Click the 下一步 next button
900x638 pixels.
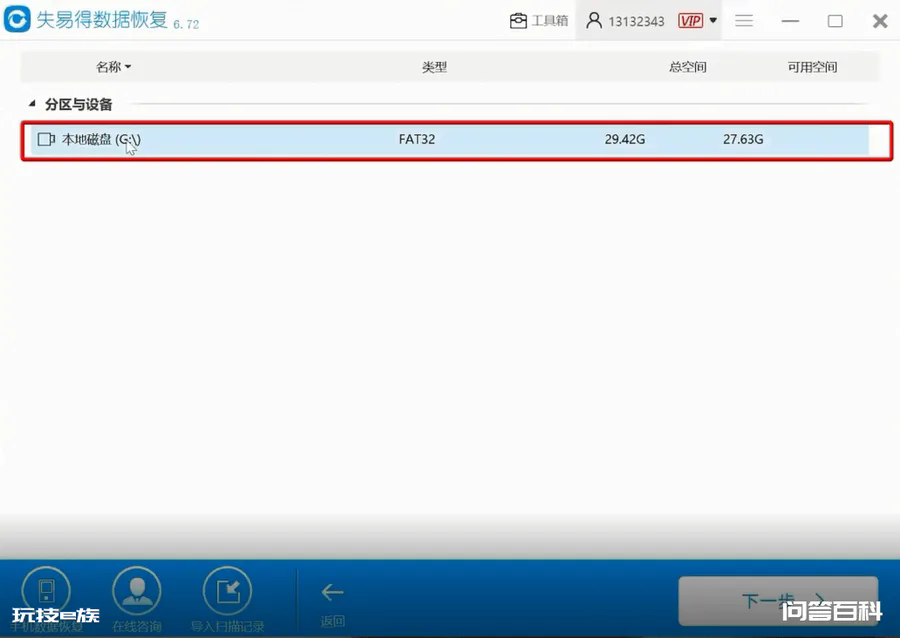[778, 601]
